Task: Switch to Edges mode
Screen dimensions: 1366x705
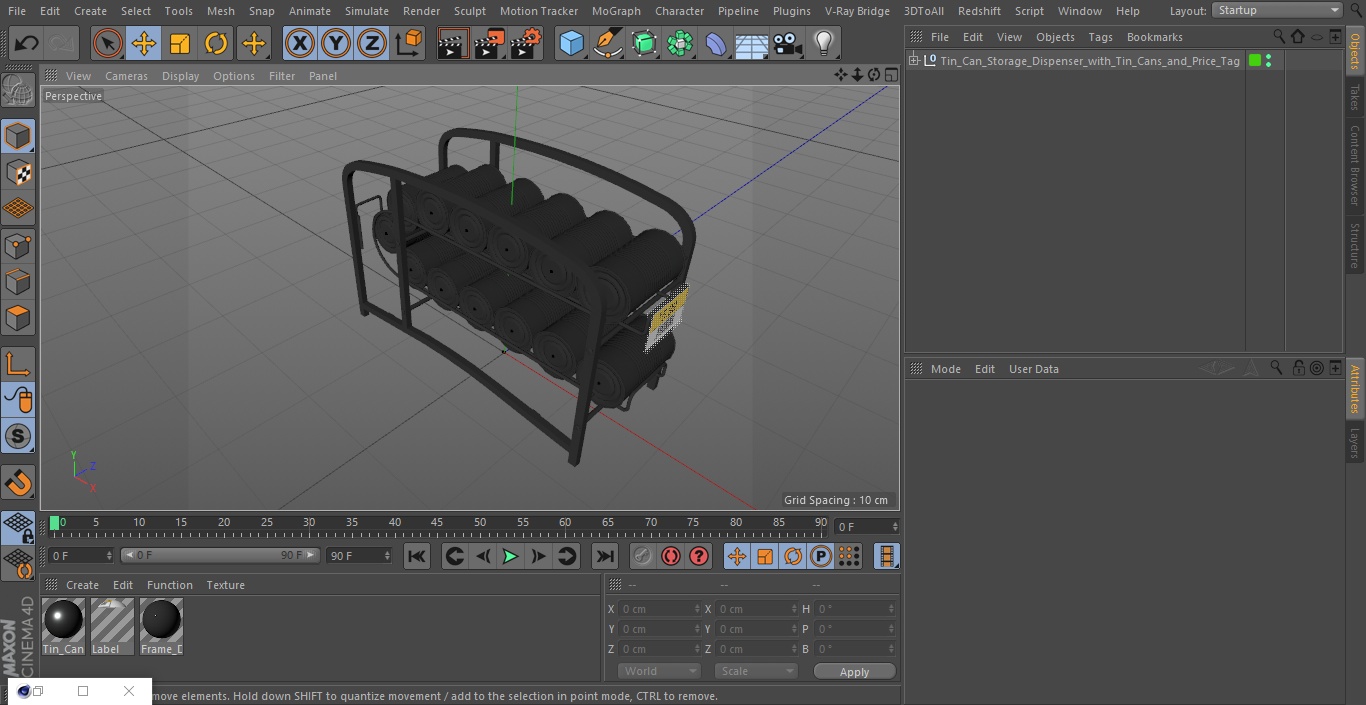Action: pyautogui.click(x=18, y=281)
